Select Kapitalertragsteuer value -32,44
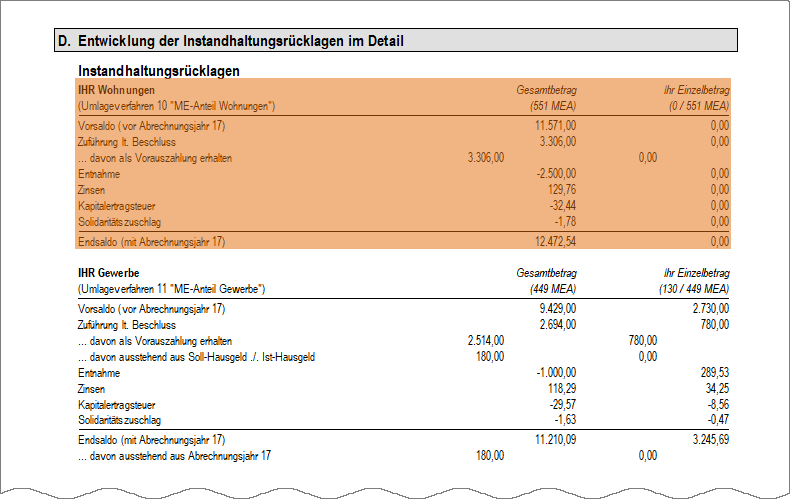Screen dimensions: 790x500 click(563, 206)
